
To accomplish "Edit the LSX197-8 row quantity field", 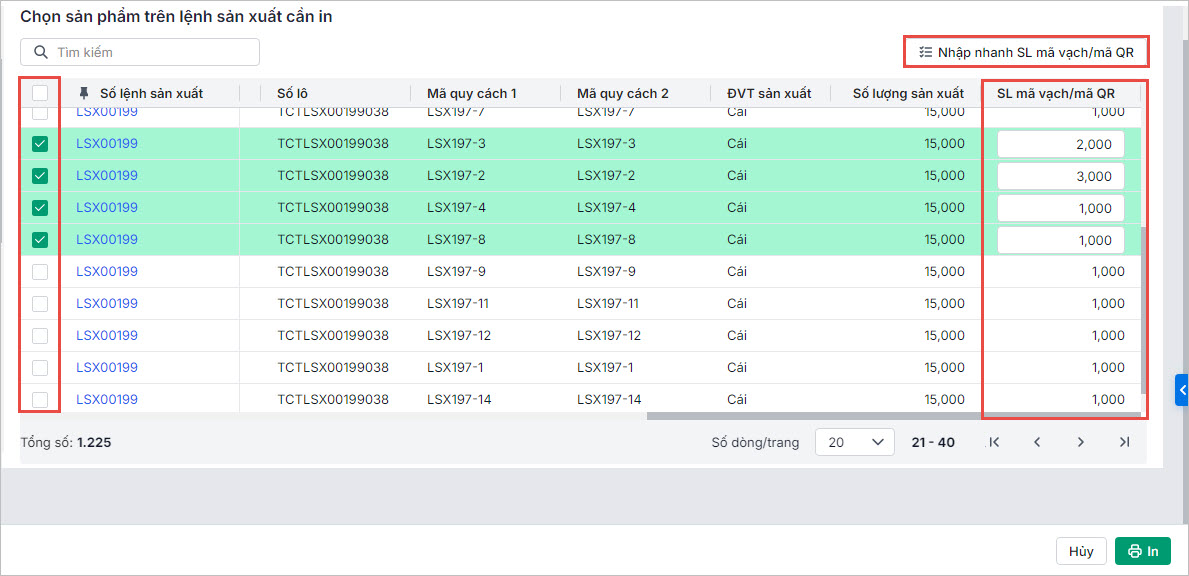I will coord(1060,239).
